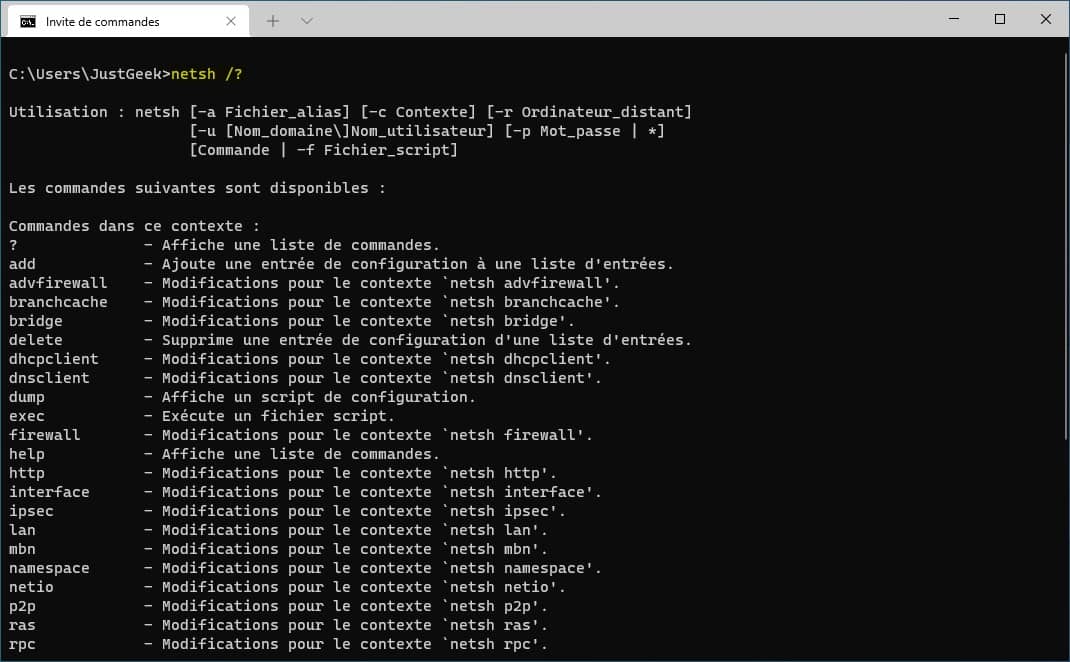This screenshot has height=662, width=1070.
Task: Maximize the terminal window
Action: tap(1000, 19)
